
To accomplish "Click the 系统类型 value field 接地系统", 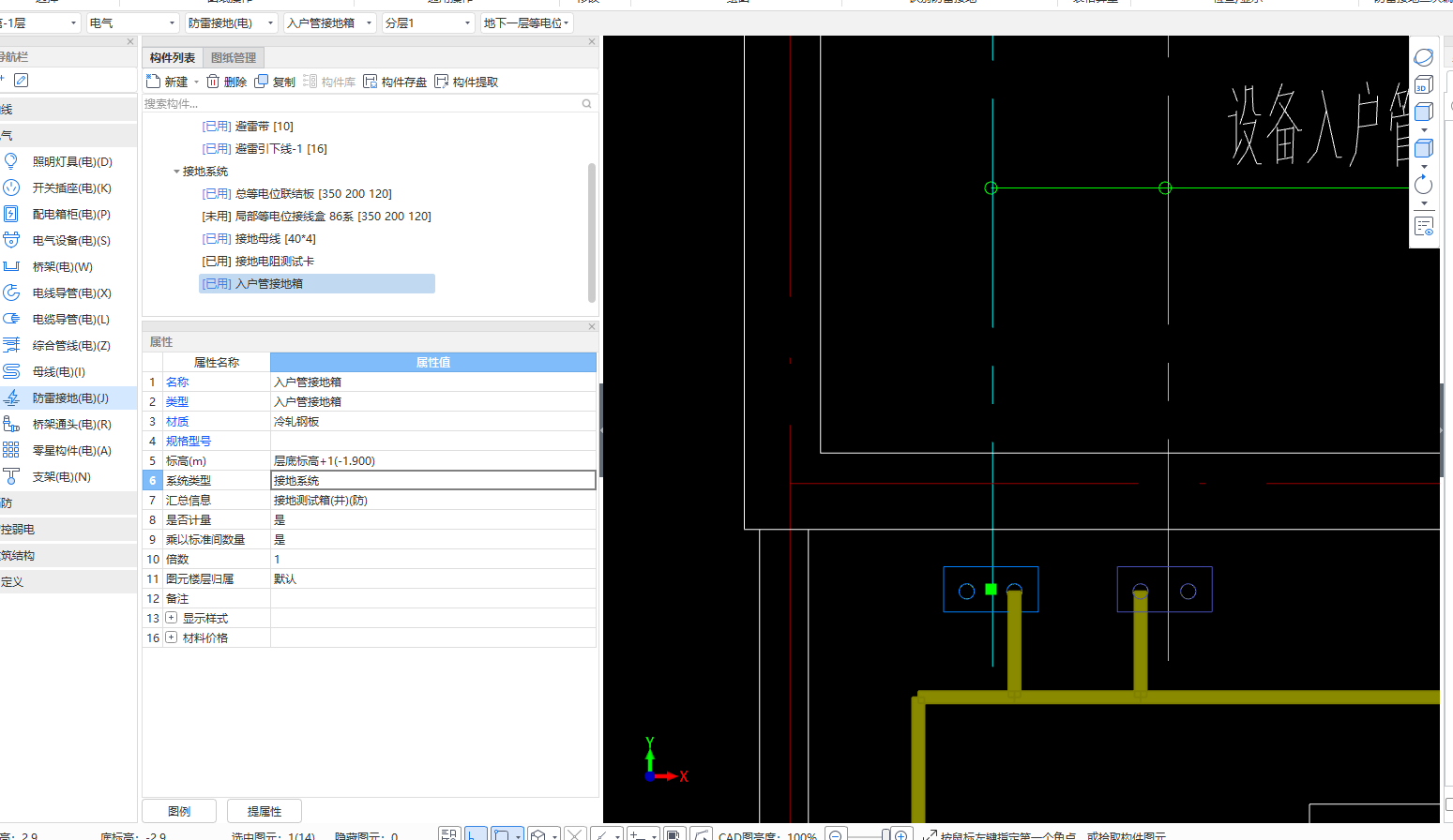I will coord(433,480).
